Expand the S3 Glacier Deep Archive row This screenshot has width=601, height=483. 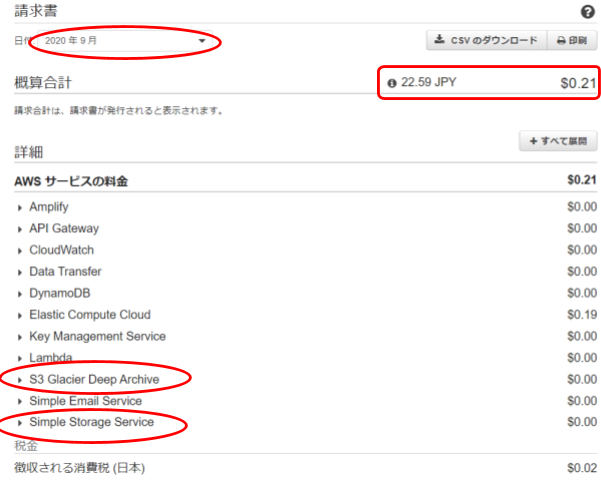pos(20,380)
